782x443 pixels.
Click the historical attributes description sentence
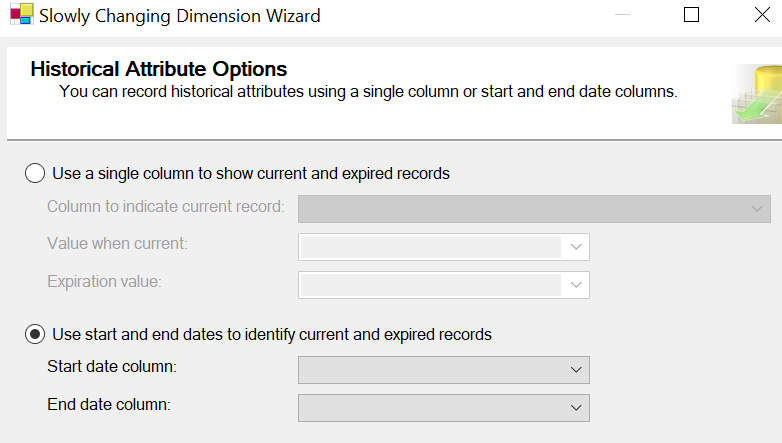(x=368, y=92)
